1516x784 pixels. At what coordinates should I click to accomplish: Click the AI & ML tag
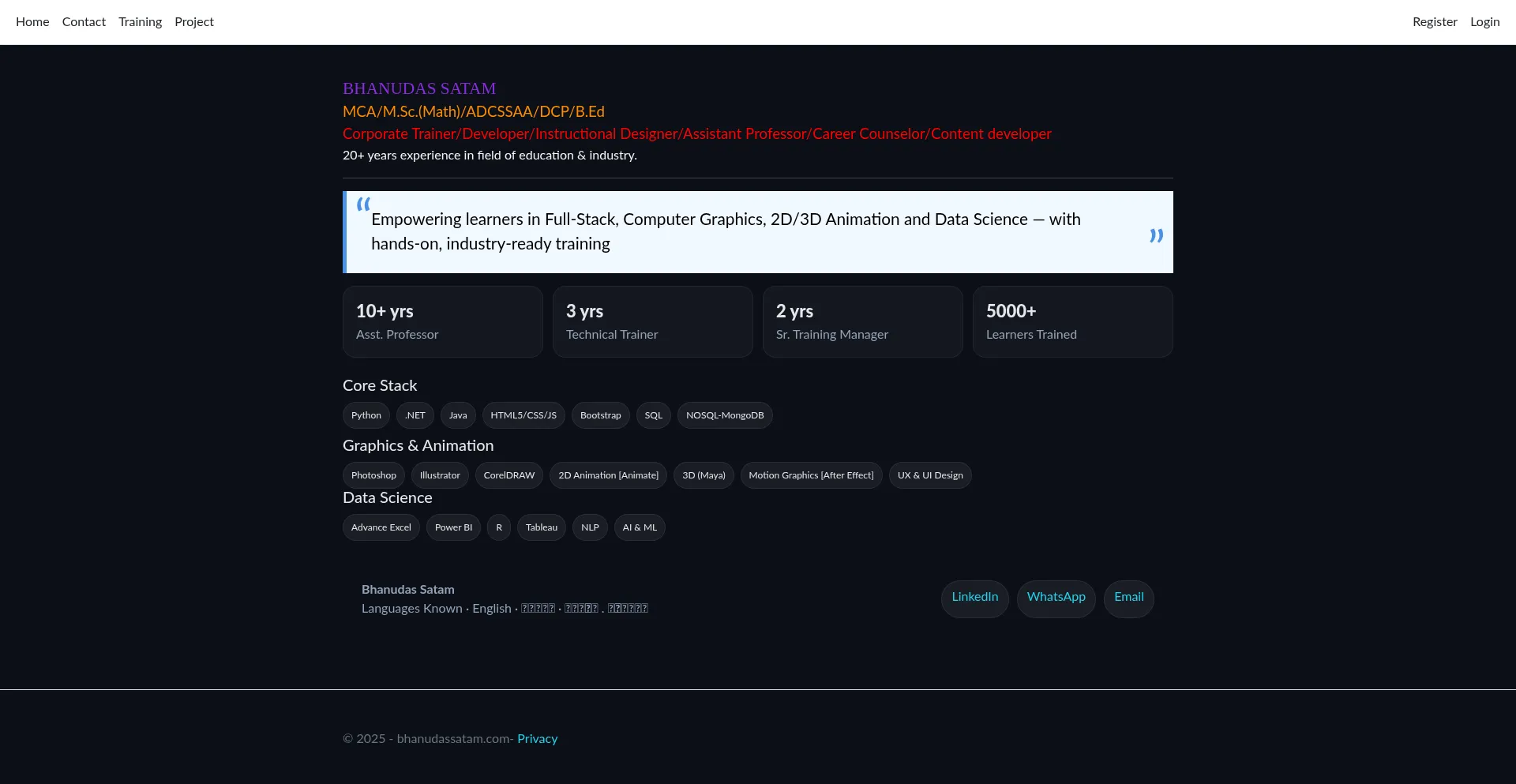pos(639,527)
